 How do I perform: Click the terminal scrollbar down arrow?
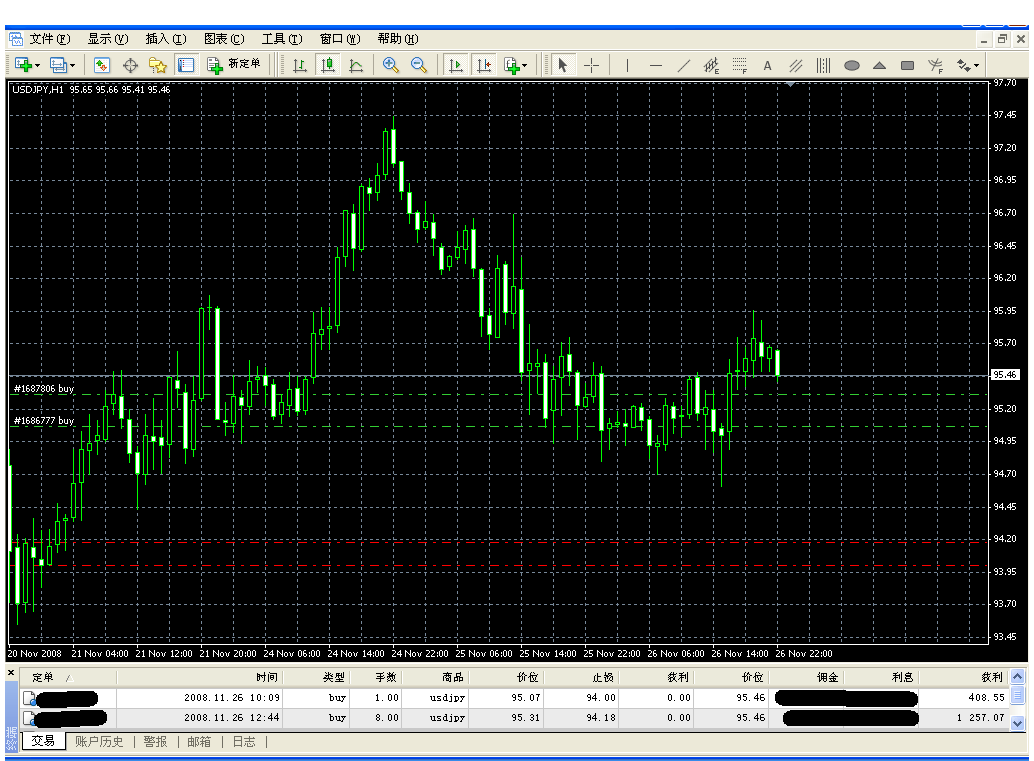click(x=1018, y=723)
